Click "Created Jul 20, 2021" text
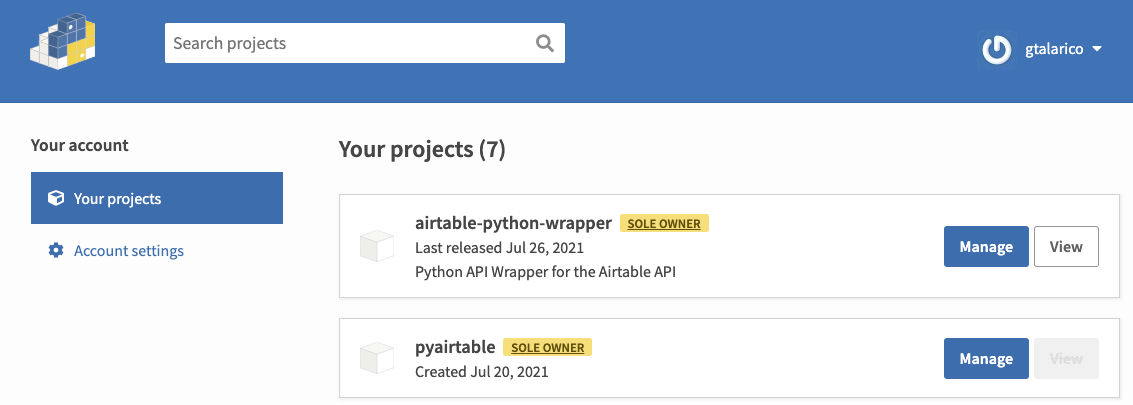Image resolution: width=1133 pixels, height=405 pixels. (481, 372)
